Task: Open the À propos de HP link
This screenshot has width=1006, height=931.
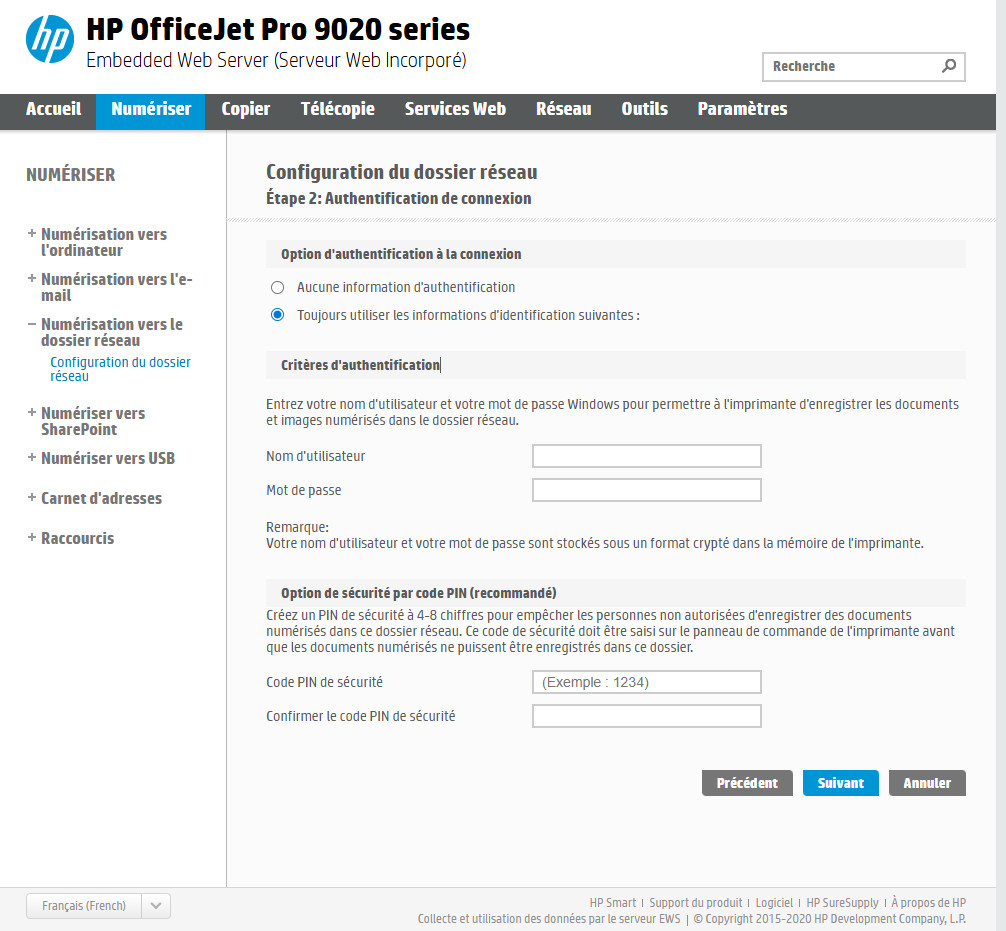Action: (928, 903)
